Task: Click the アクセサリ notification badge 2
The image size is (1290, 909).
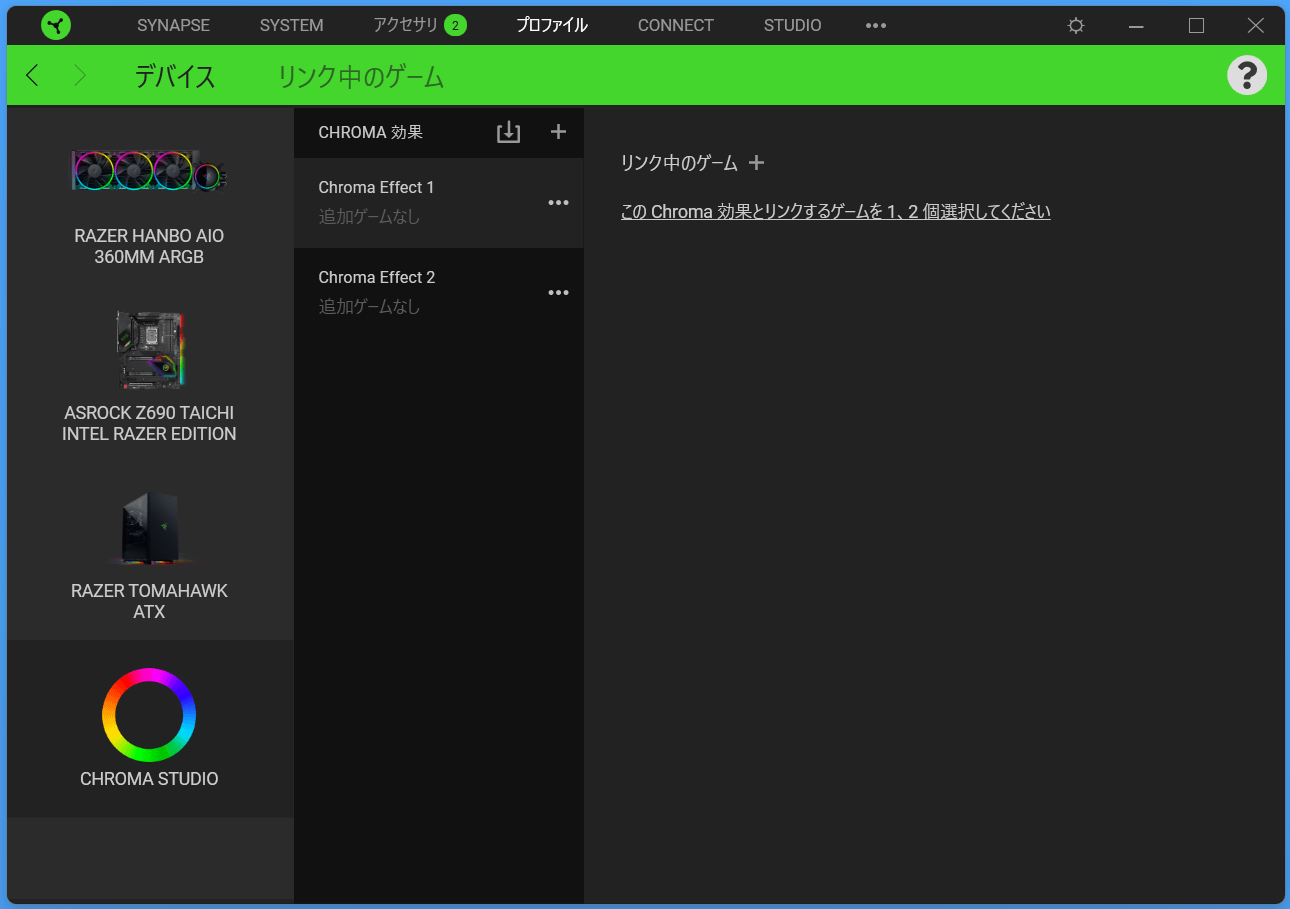Action: click(455, 25)
